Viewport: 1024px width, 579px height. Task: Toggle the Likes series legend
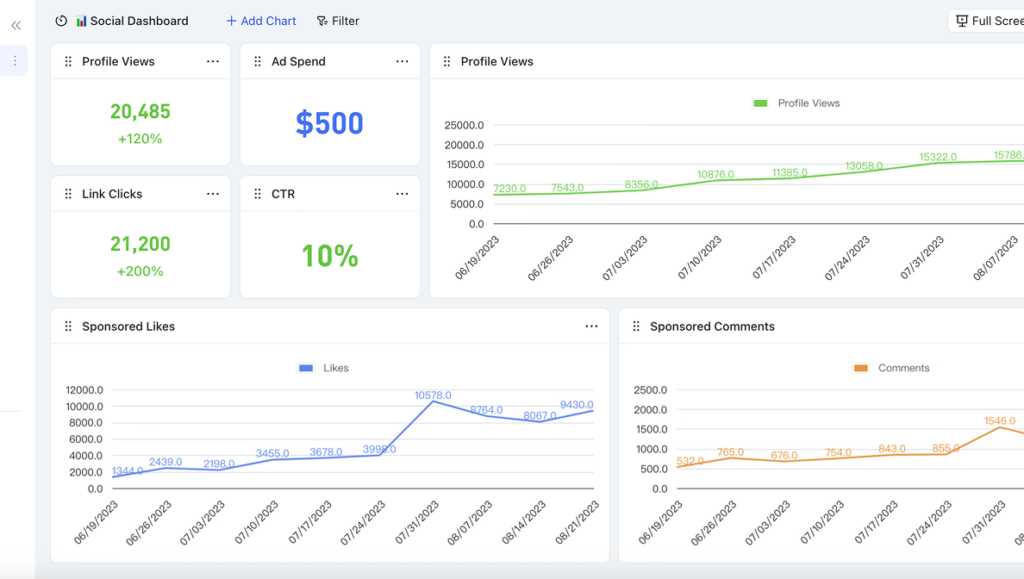tap(324, 368)
